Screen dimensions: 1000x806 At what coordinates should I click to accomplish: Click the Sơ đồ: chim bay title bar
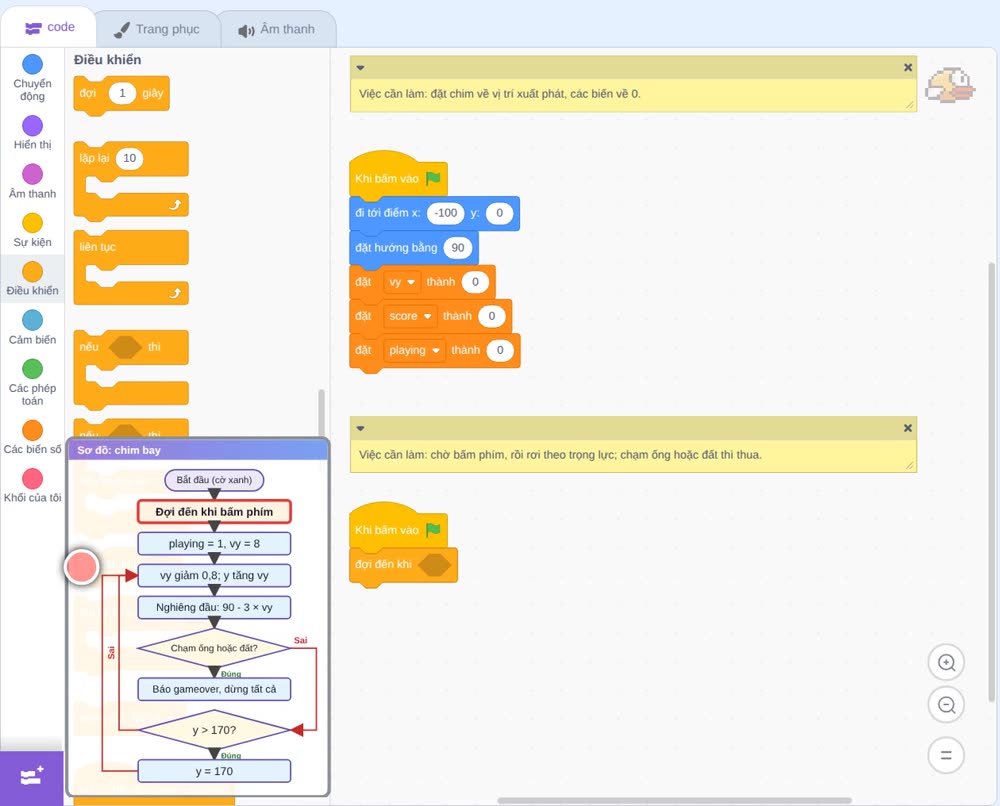[x=198, y=450]
